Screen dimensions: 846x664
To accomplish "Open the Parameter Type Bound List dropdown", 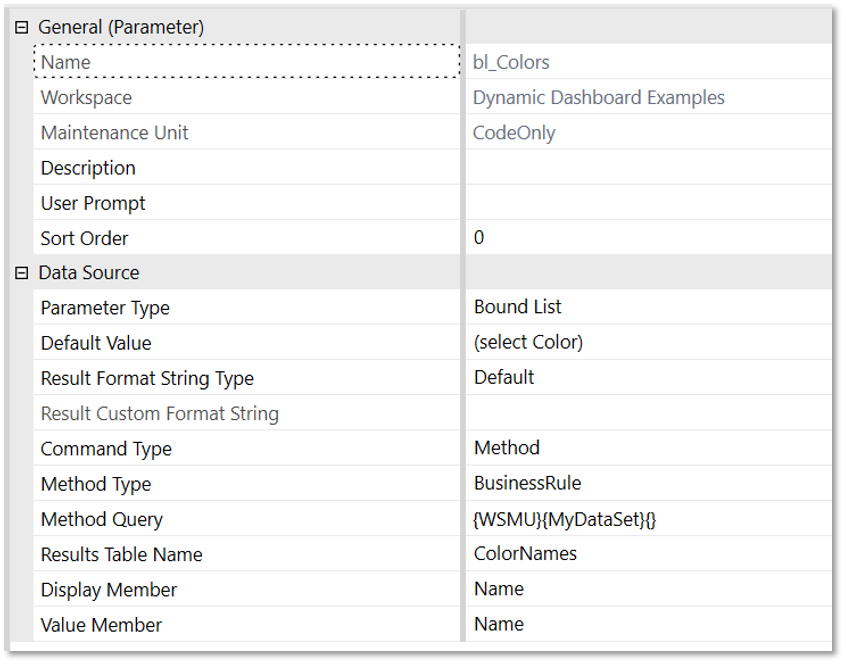I will coord(650,307).
